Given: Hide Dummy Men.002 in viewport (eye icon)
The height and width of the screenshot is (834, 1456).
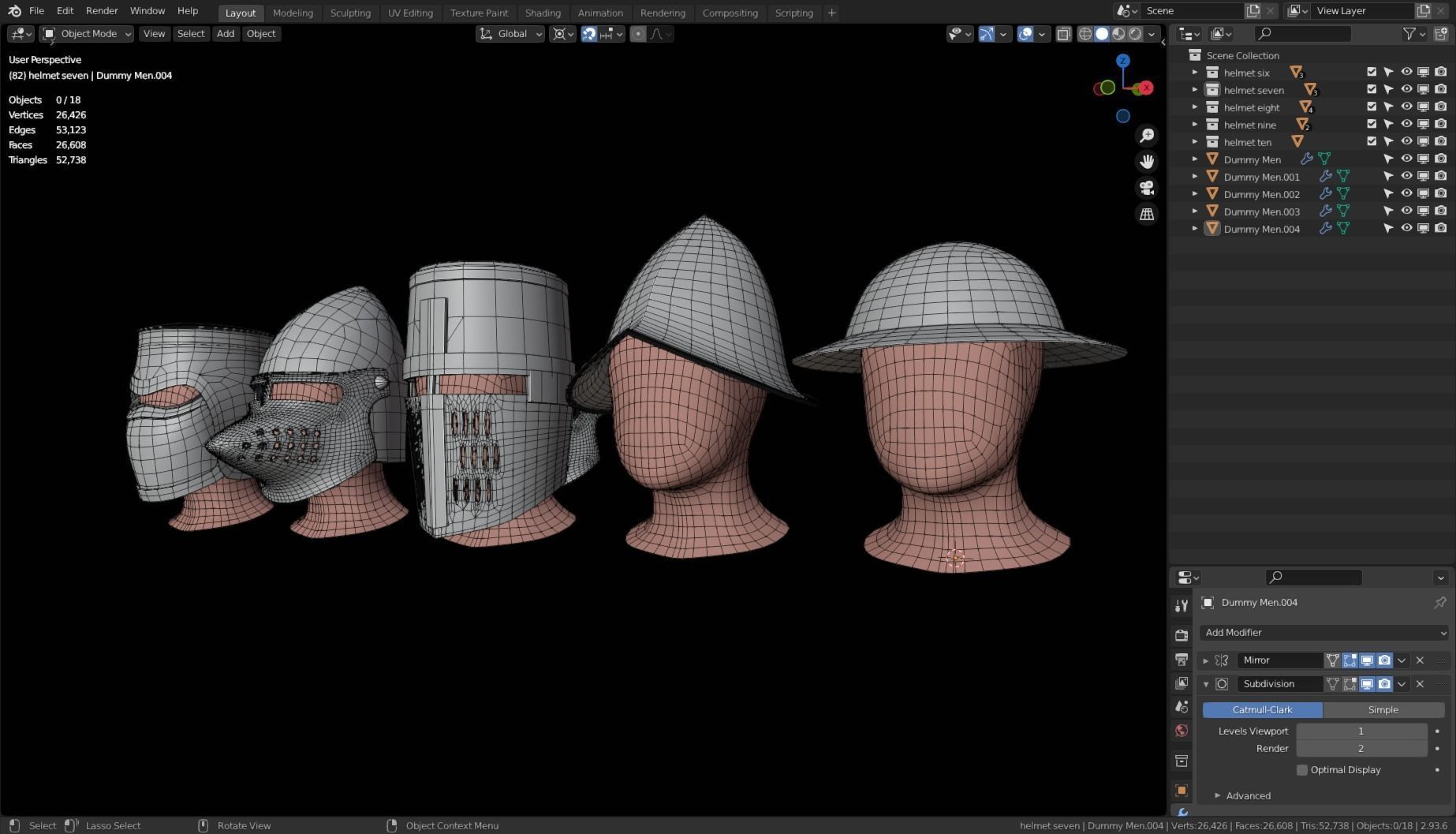Looking at the screenshot, I should (1406, 193).
